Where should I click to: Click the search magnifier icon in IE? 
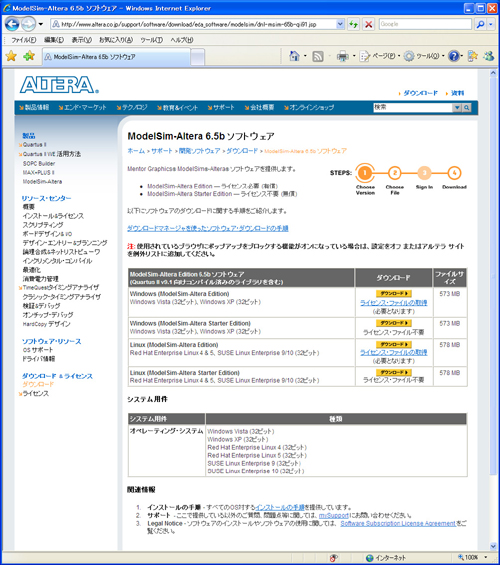point(480,24)
